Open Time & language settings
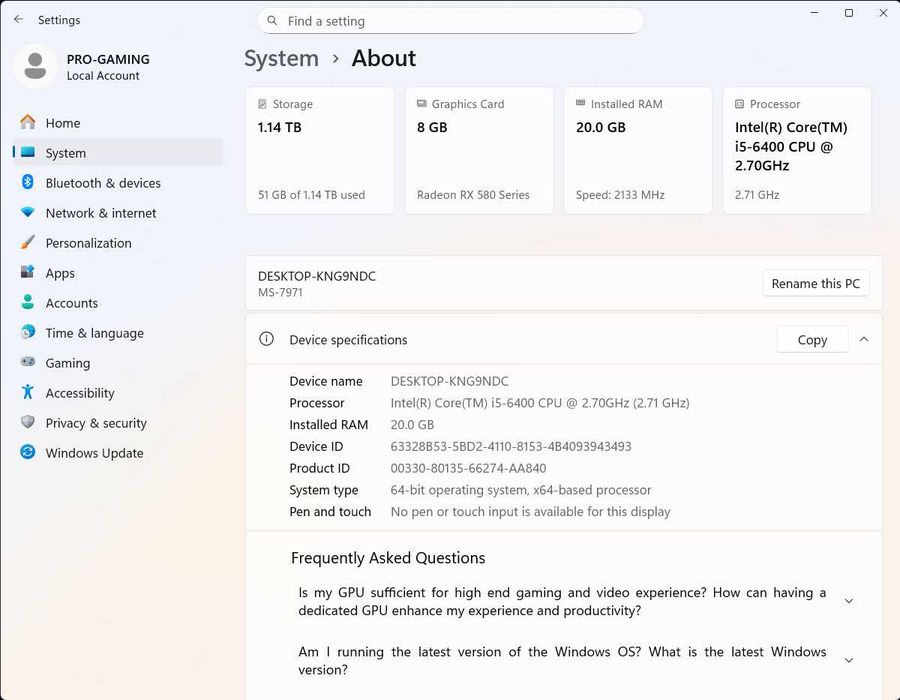 94,333
